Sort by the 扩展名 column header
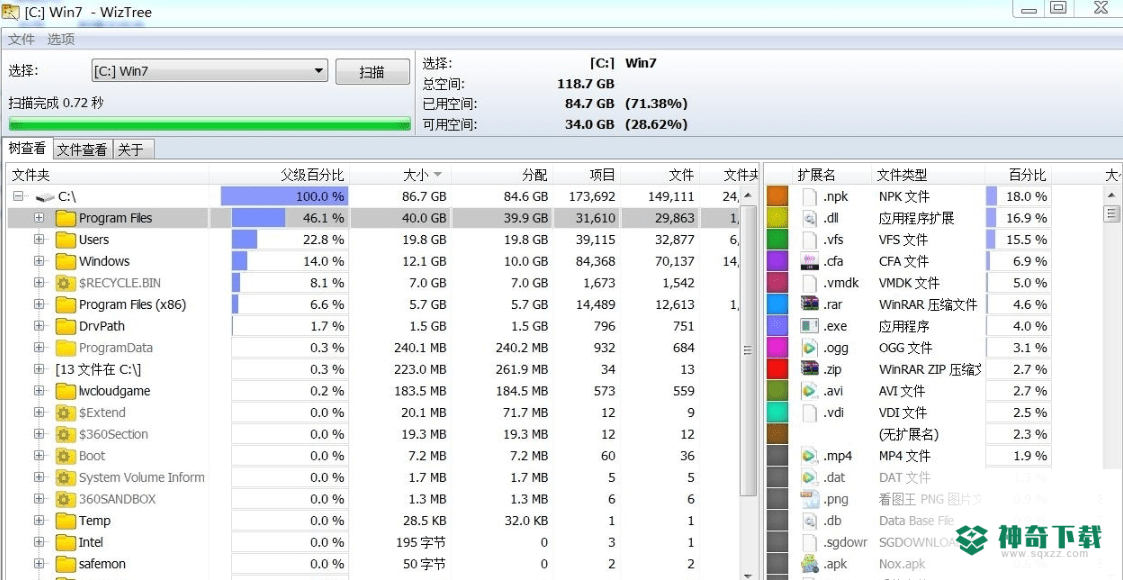The height and width of the screenshot is (580, 1123). pyautogui.click(x=831, y=175)
